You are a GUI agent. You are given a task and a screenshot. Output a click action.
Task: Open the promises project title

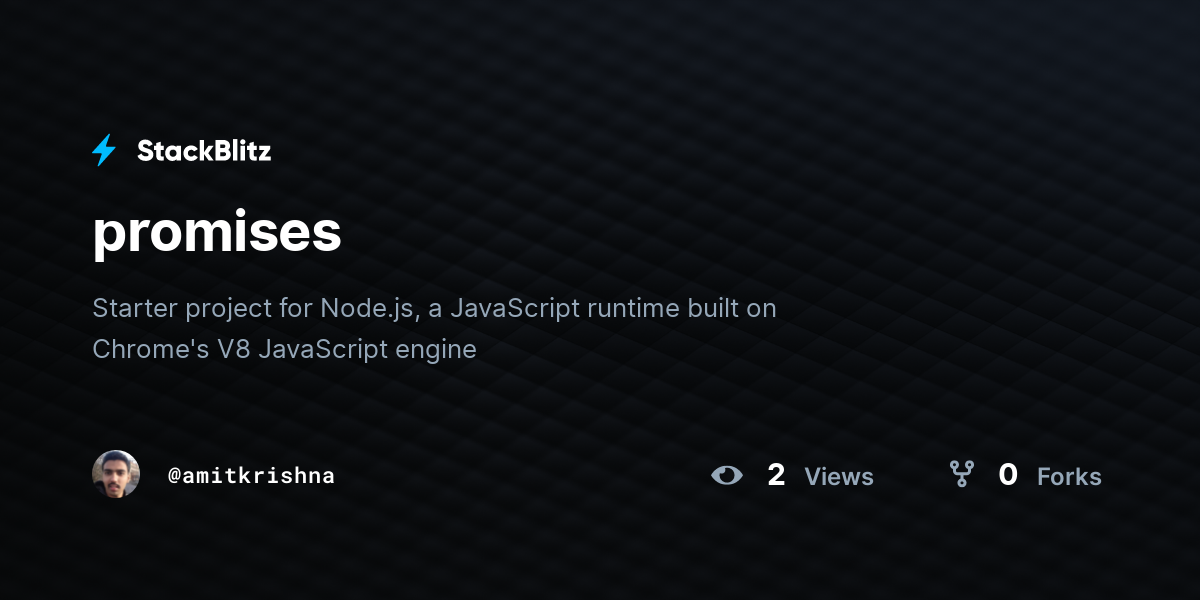pos(217,232)
